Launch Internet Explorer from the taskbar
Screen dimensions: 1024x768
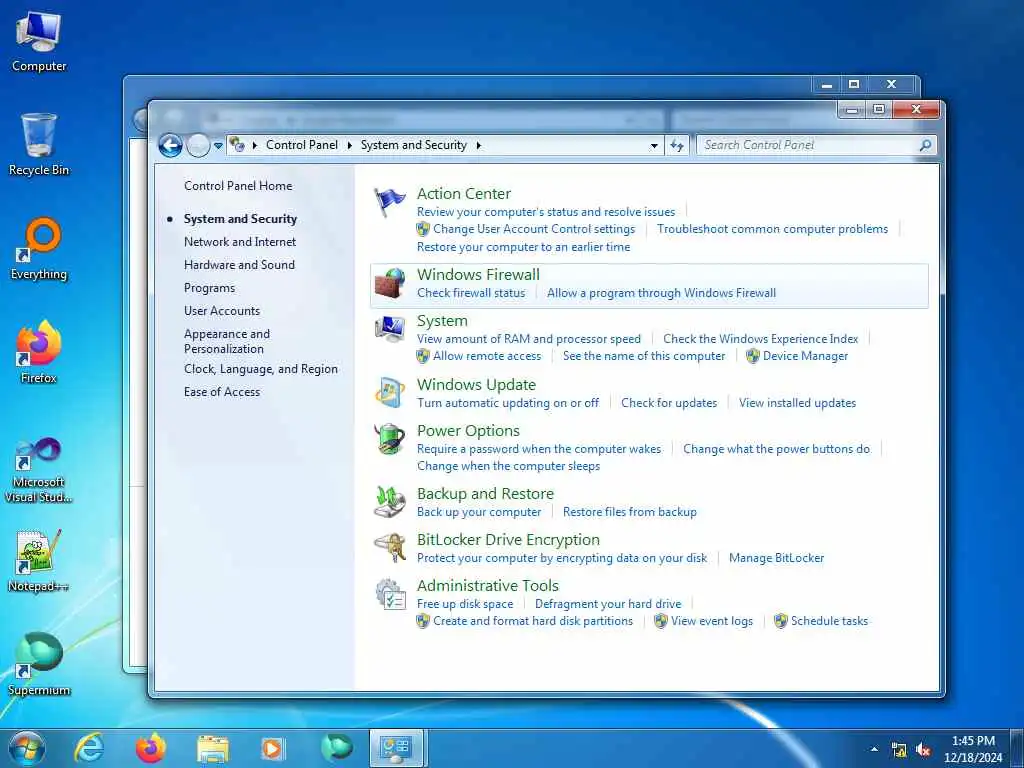pyautogui.click(x=89, y=748)
